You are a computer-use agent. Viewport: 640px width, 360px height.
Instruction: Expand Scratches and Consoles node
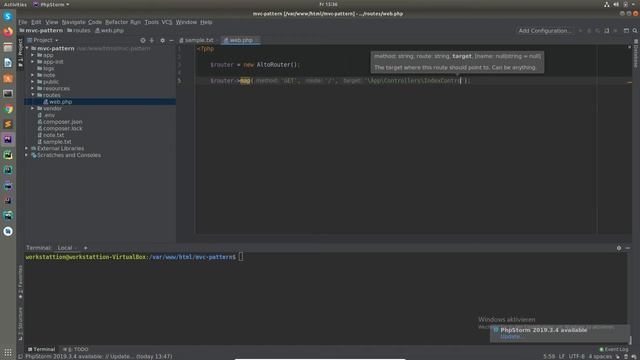[27, 155]
